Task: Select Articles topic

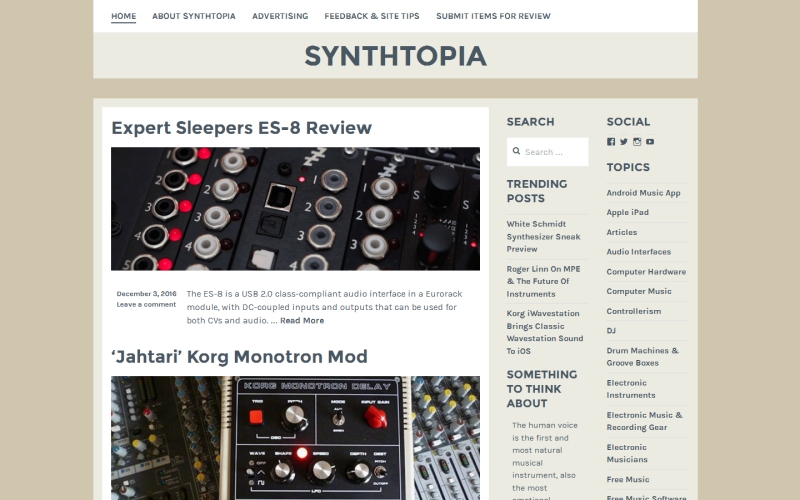Action: click(x=622, y=232)
